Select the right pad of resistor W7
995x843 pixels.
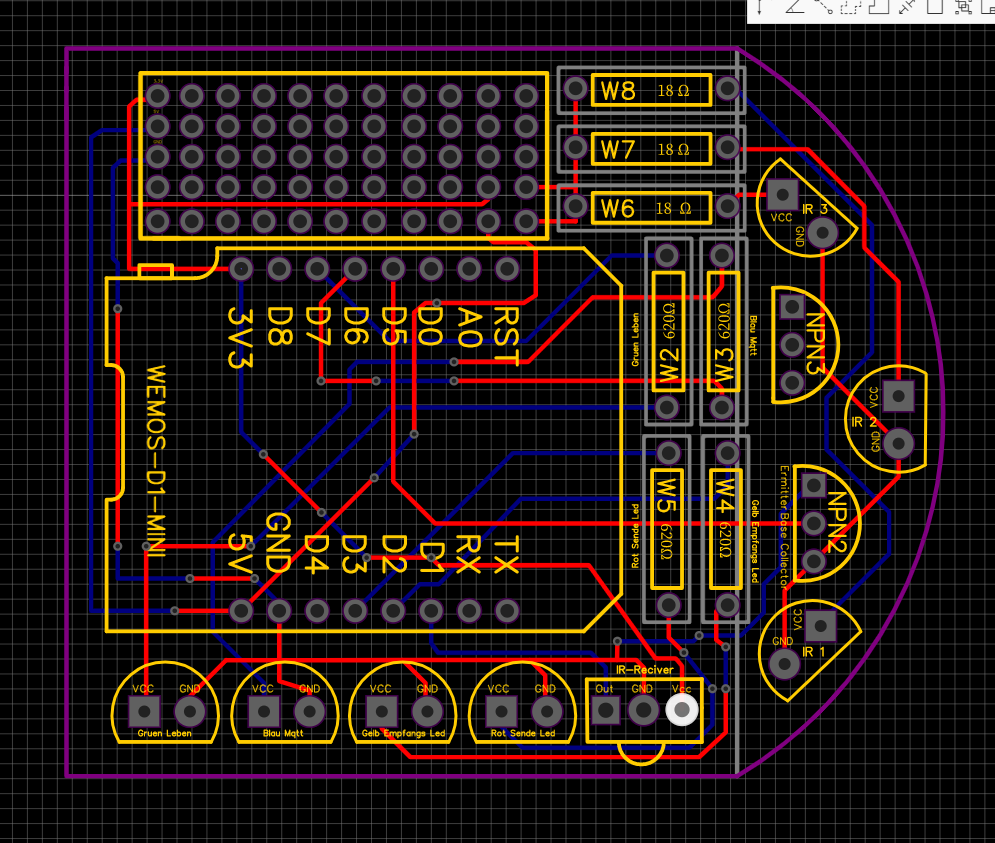[727, 147]
